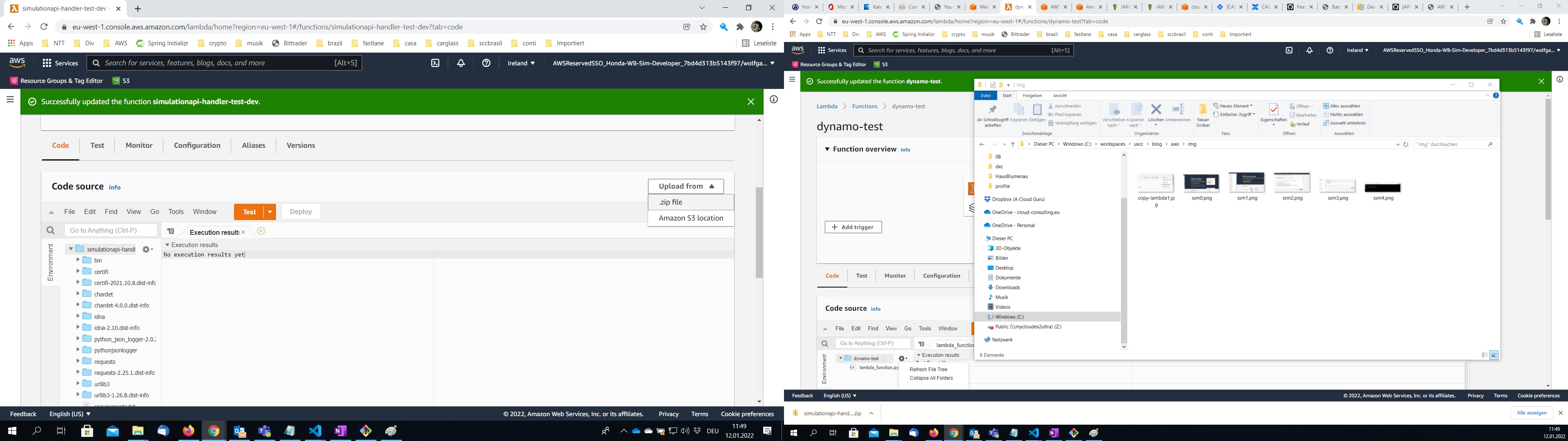Click the Löschen delete icon in Explorer ribbon
This screenshot has height=441, width=1568.
[x=1156, y=113]
